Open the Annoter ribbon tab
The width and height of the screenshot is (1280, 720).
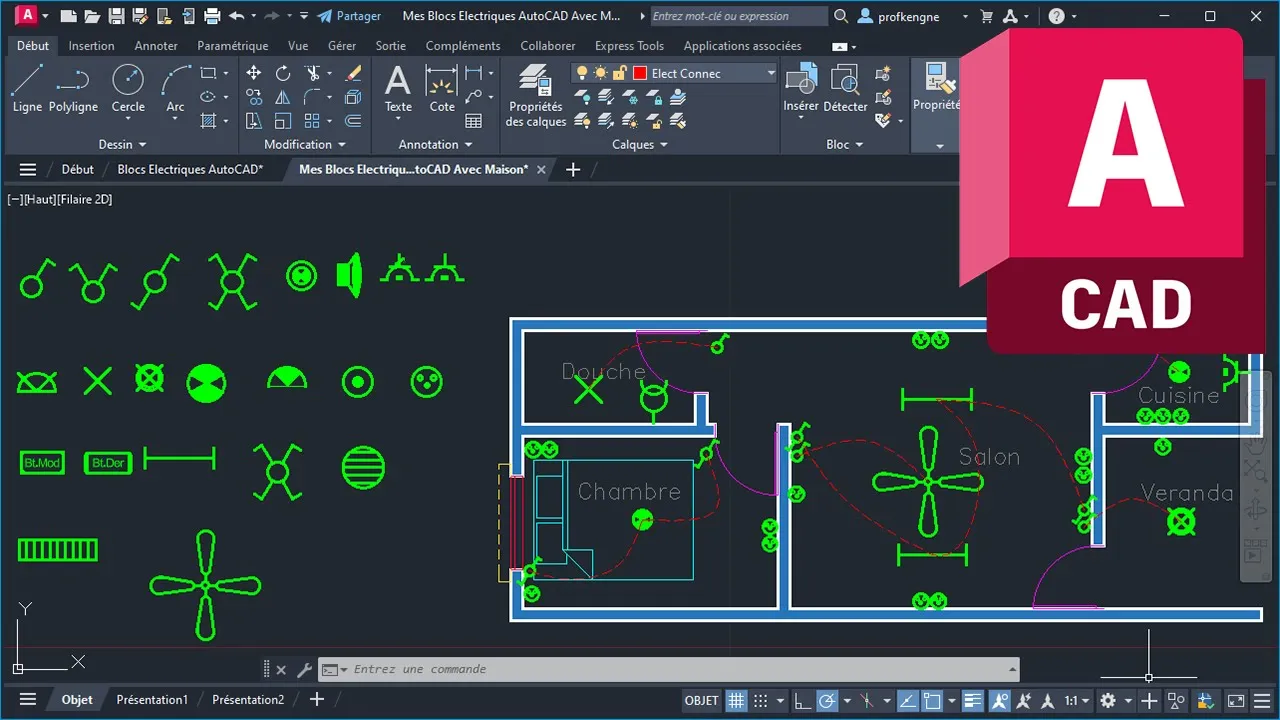point(156,46)
